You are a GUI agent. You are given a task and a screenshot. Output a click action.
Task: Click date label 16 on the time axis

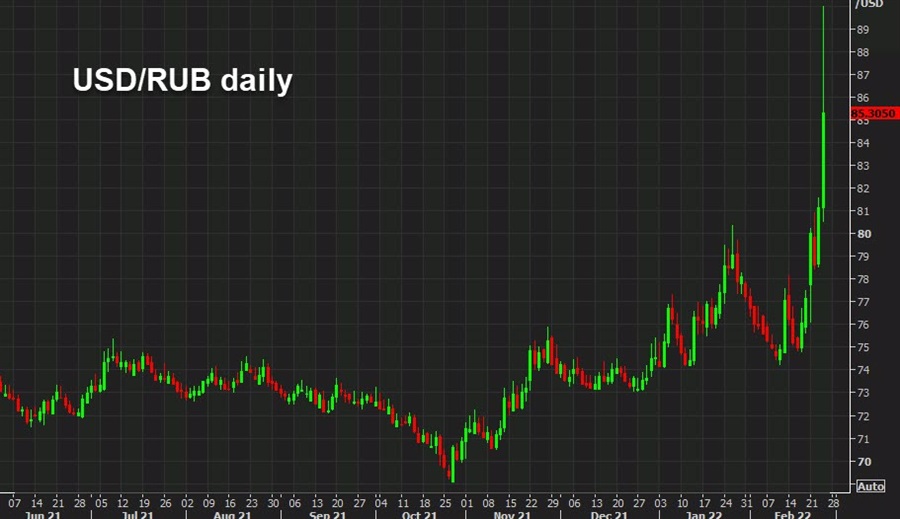point(230,503)
